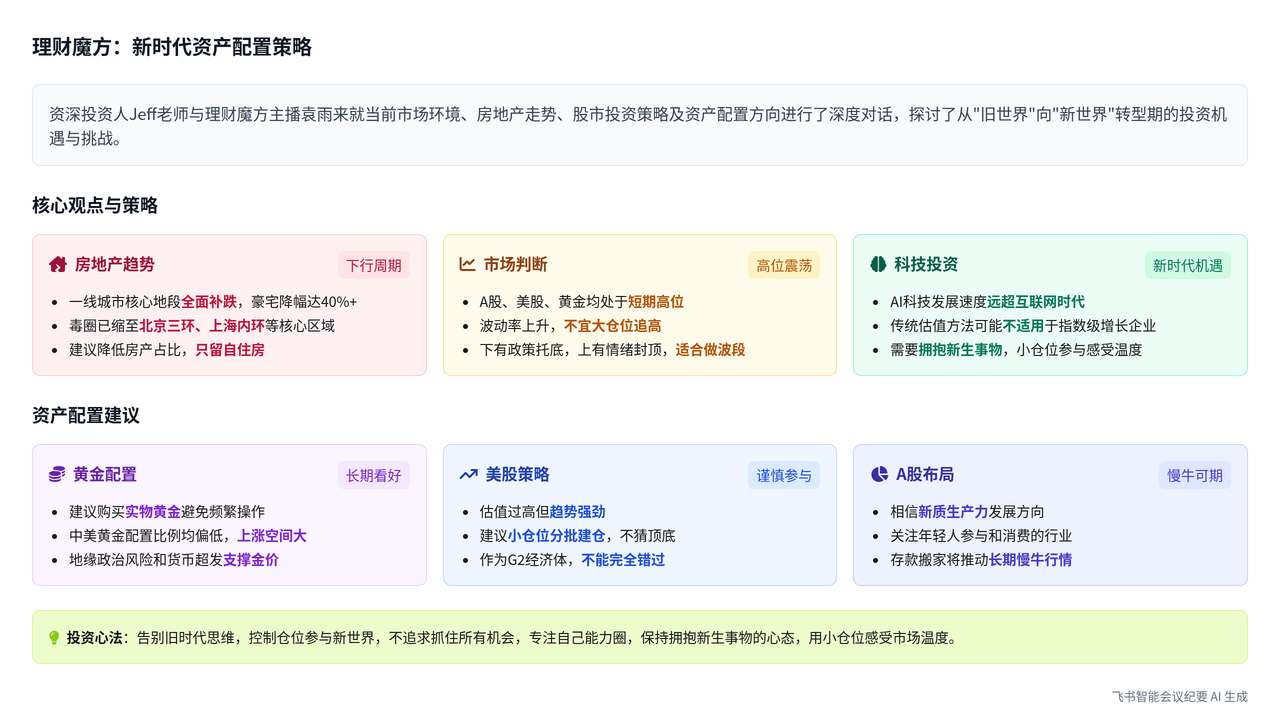Click the 飞书智能会议纪要 AI 生成 footer text

tap(1179, 696)
